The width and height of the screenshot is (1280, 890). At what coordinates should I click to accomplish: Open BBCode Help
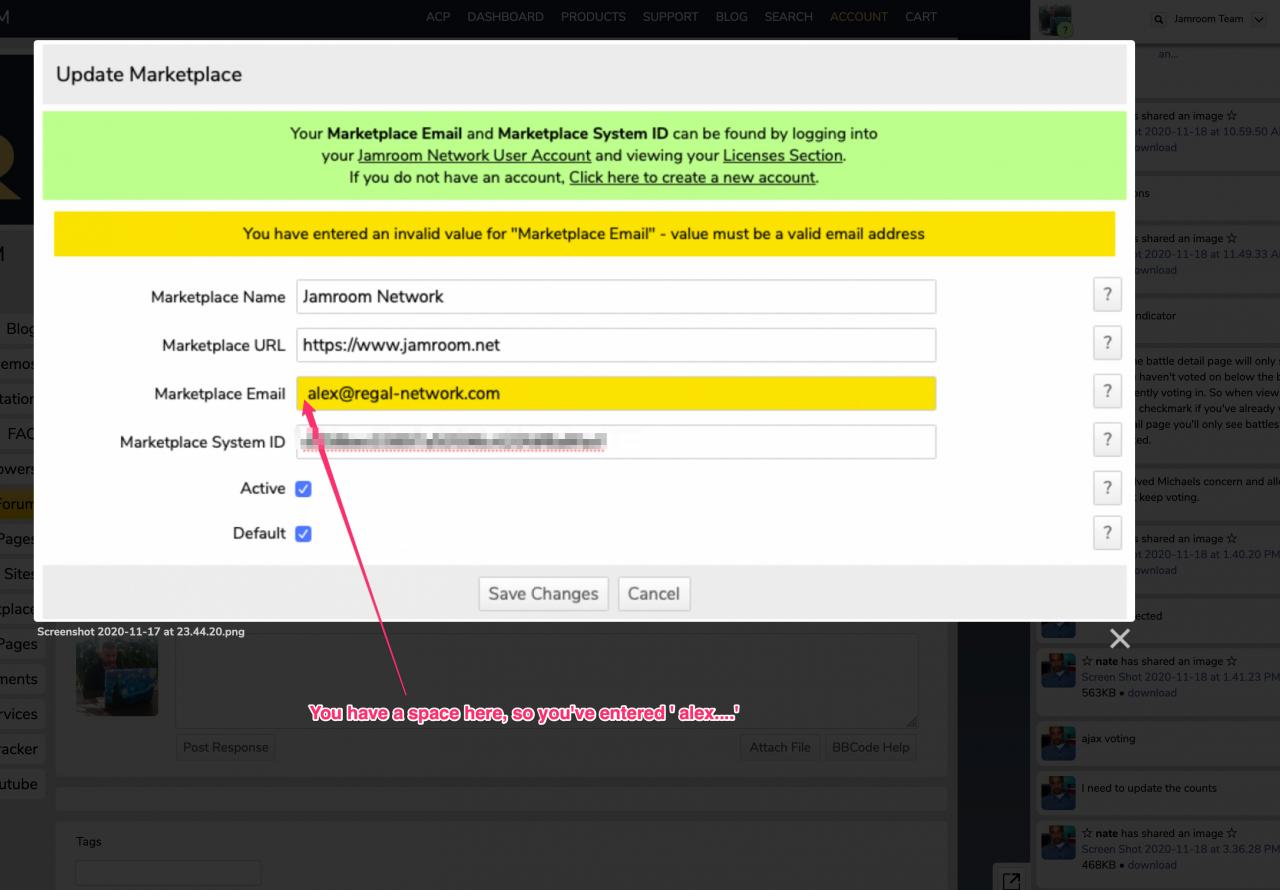pyautogui.click(x=871, y=747)
